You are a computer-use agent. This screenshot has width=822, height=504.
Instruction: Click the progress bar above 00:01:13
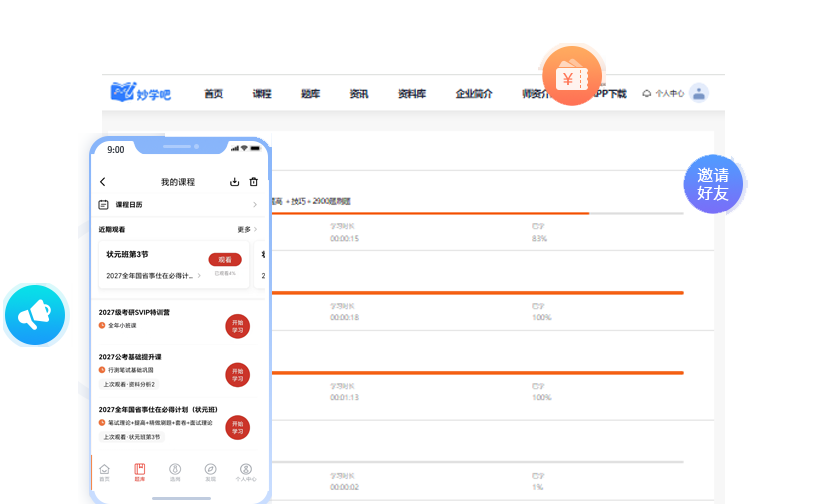pyautogui.click(x=478, y=373)
